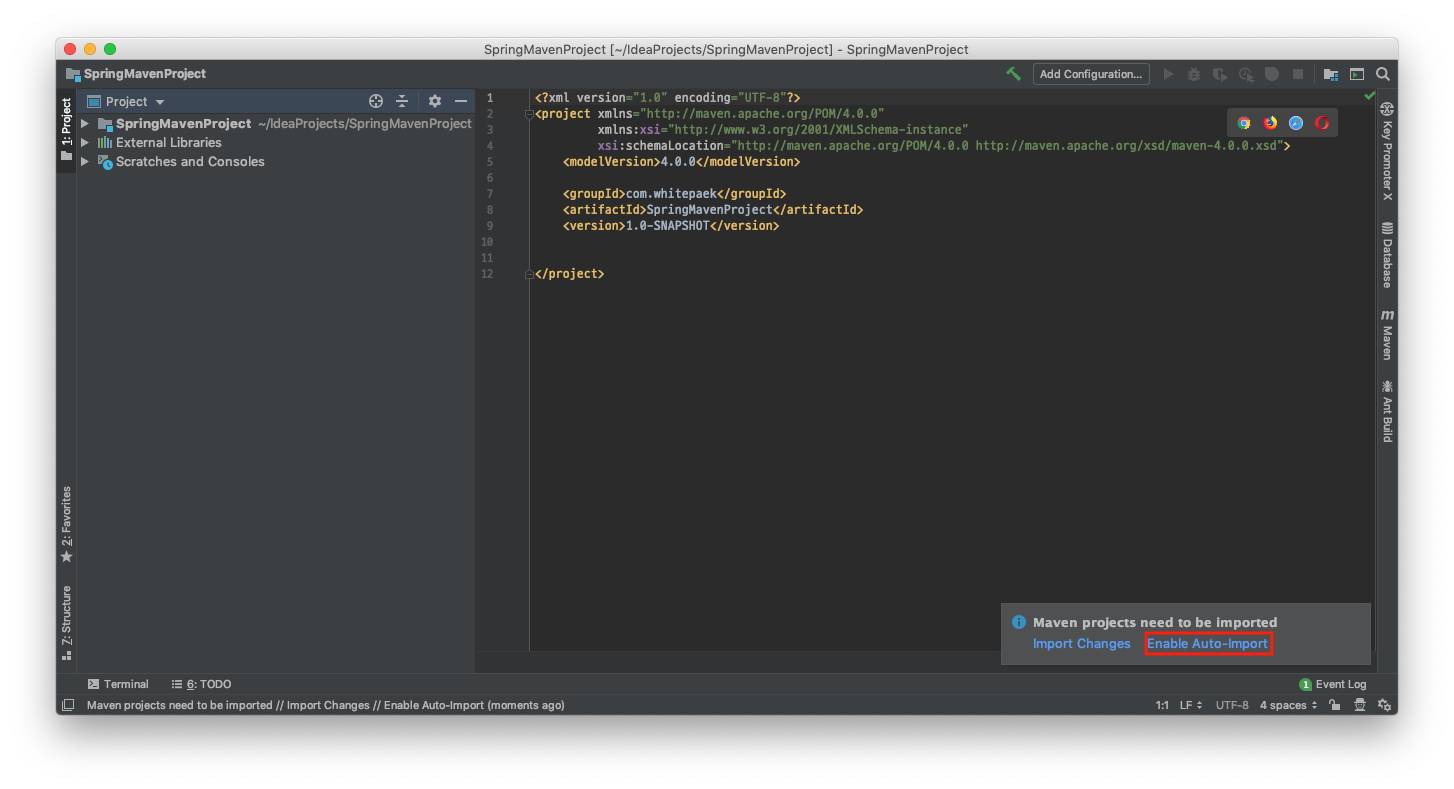Viewport: 1454px width, 789px height.
Task: Open pom.xml in Chrome browser
Action: tap(1244, 123)
